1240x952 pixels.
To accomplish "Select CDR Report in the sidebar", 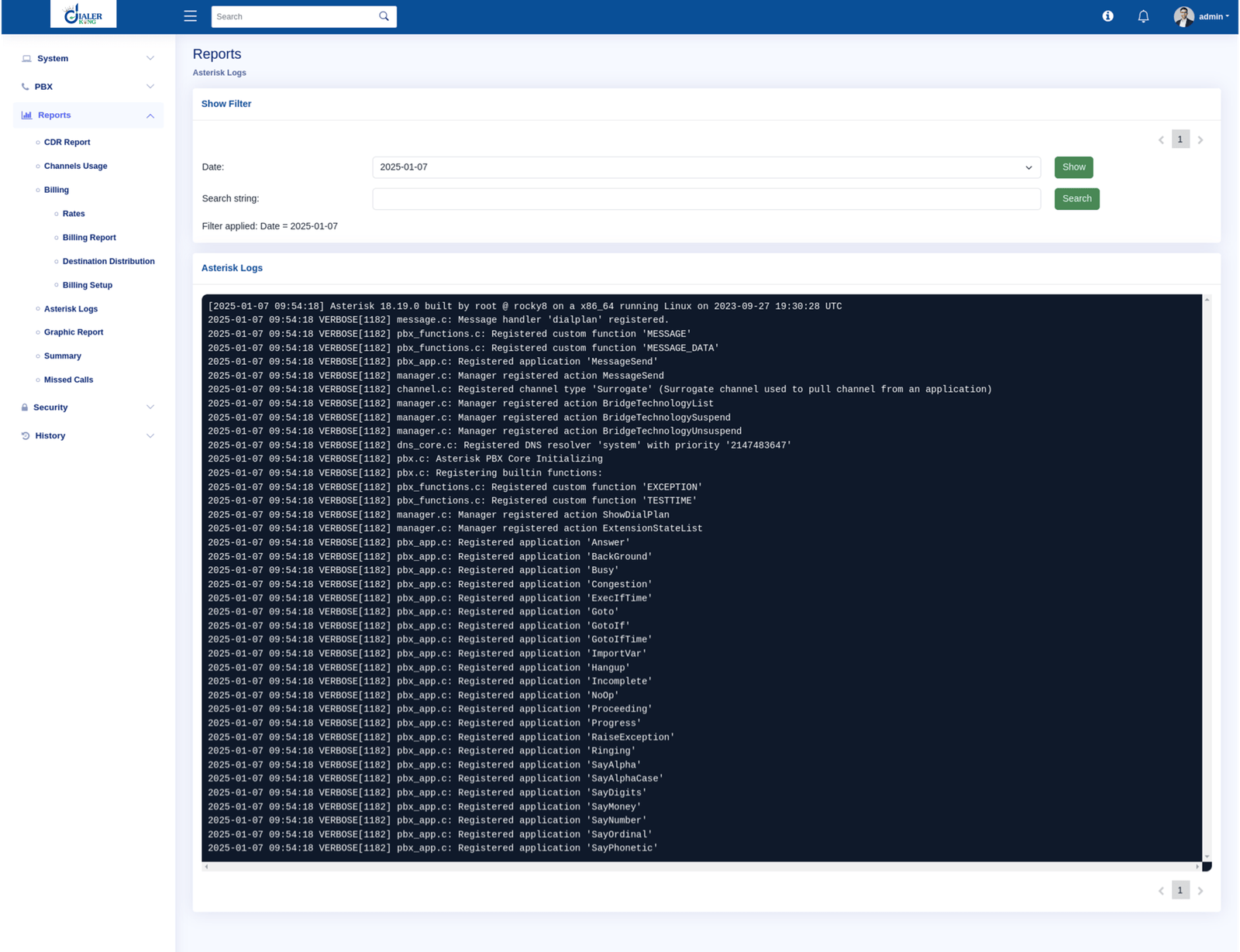I will click(x=67, y=142).
